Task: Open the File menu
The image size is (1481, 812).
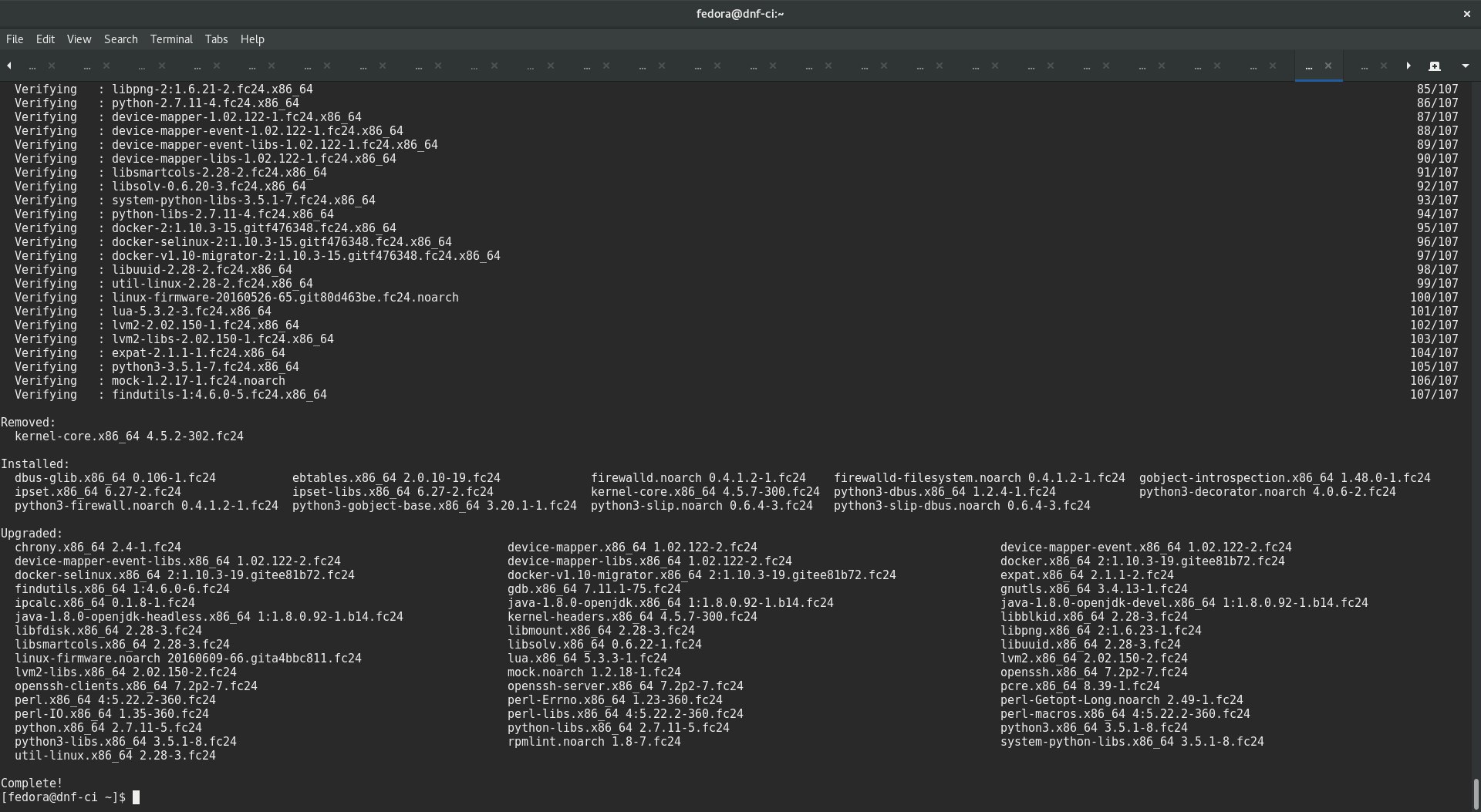Action: [x=15, y=39]
